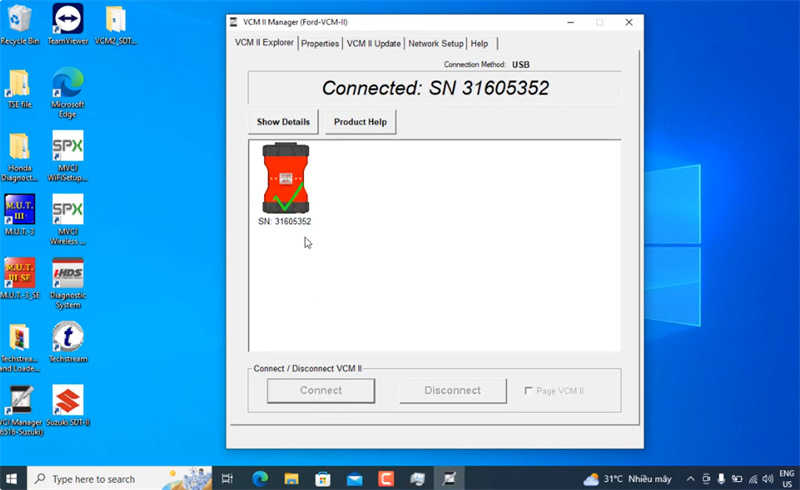Open Microsoft Store from taskbar
The image size is (800, 490).
pos(322,479)
